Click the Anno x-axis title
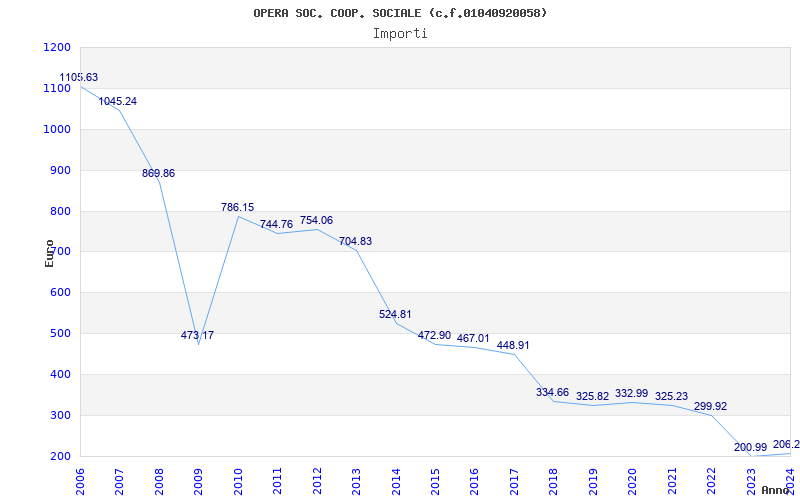The image size is (800, 500). [x=776, y=490]
